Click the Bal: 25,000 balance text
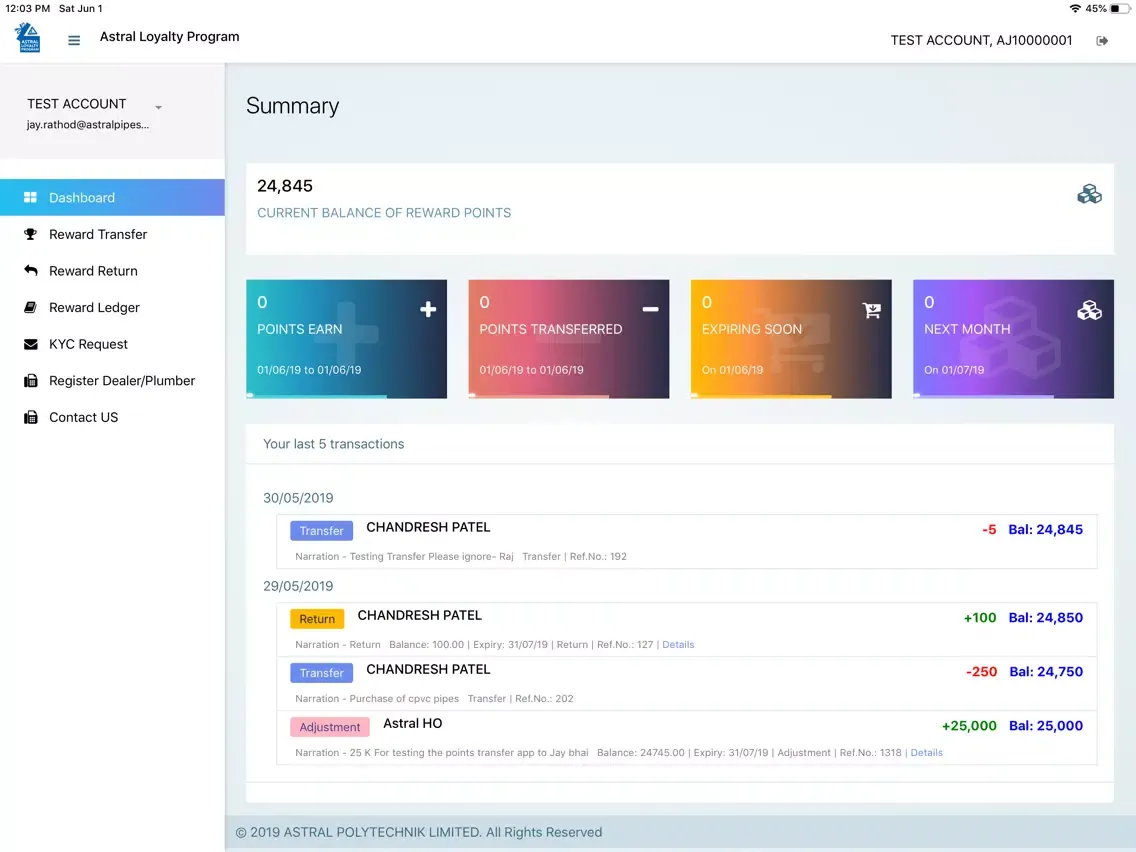The width and height of the screenshot is (1136, 852). [1045, 726]
